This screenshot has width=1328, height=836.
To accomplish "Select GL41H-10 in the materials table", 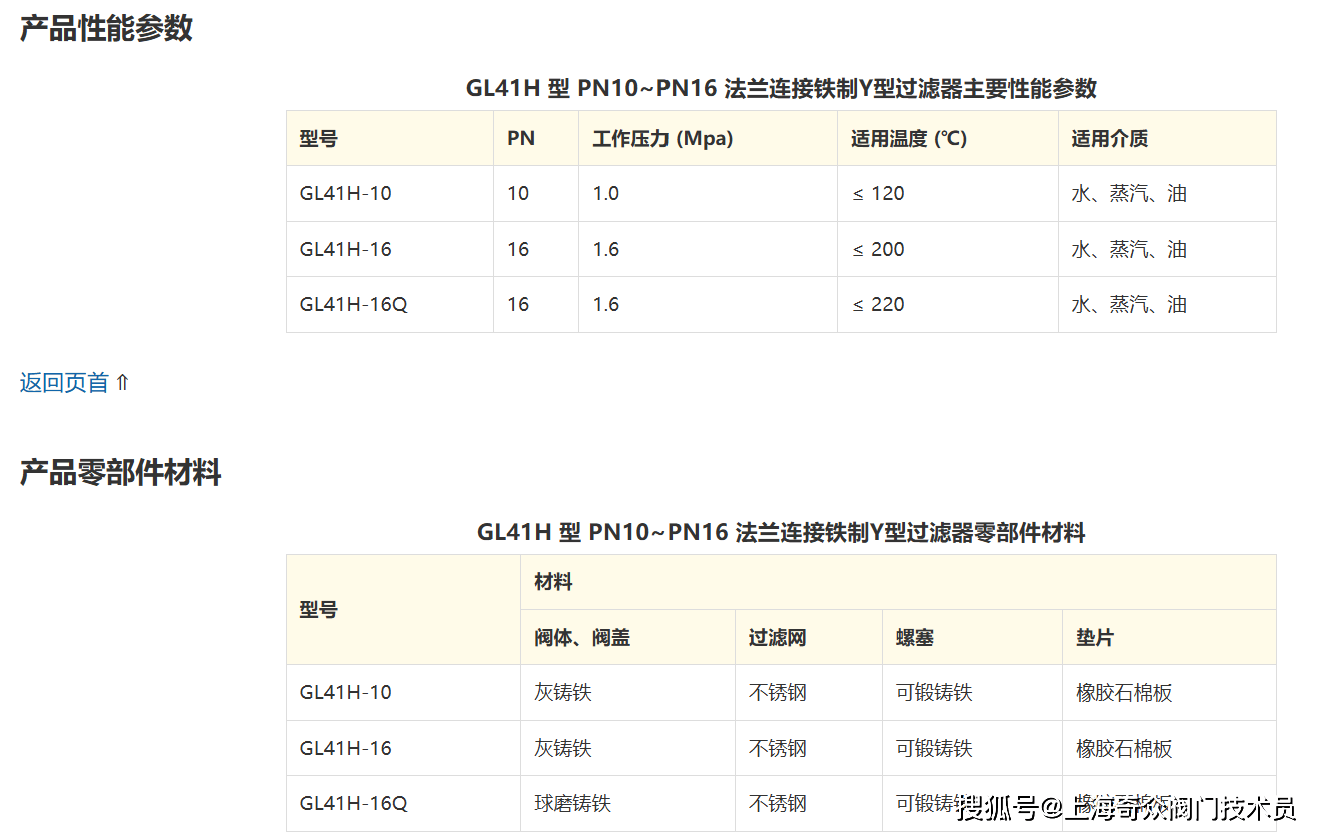I will 346,692.
